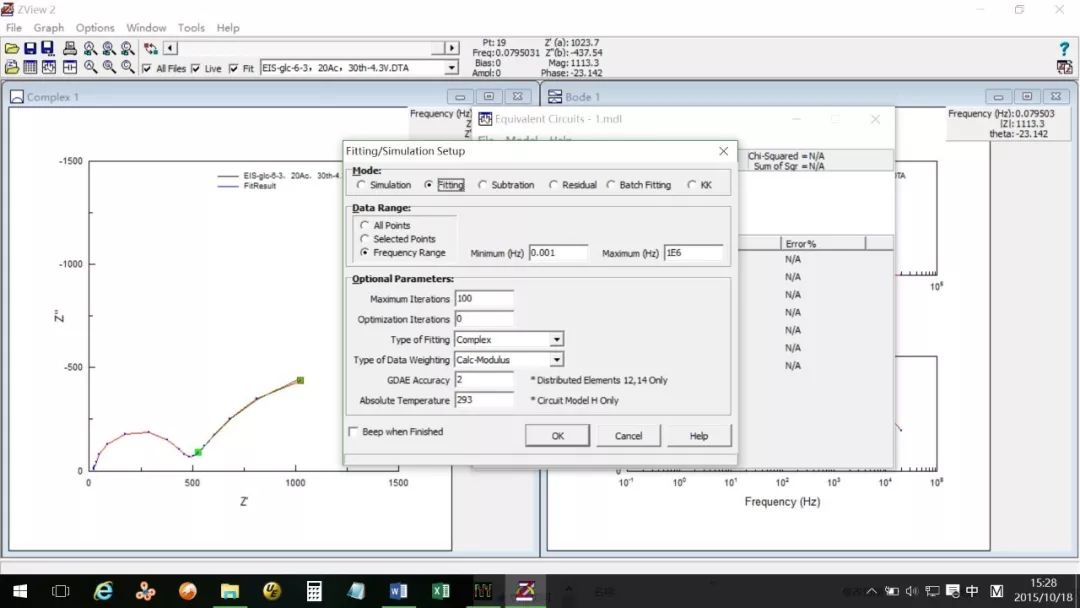Click the plain magnifier B zoom icon

click(x=109, y=67)
